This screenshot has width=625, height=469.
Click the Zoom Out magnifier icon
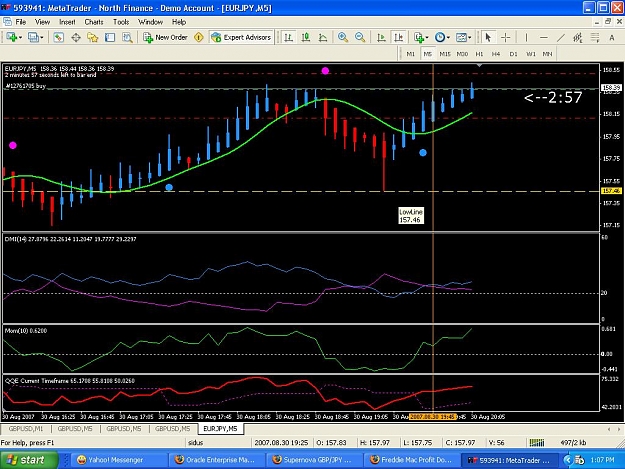pyautogui.click(x=360, y=37)
